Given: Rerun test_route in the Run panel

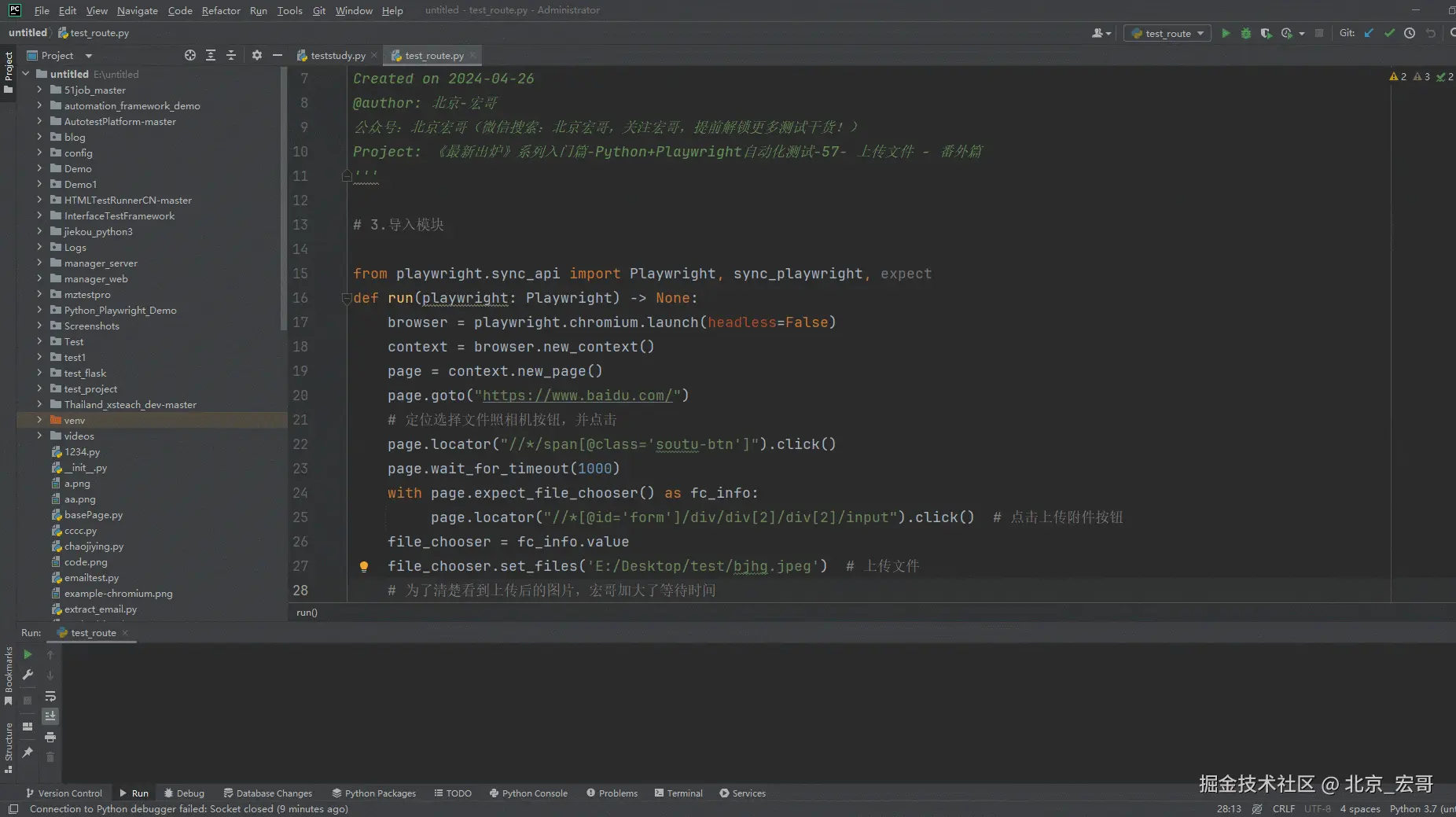Looking at the screenshot, I should (28, 654).
